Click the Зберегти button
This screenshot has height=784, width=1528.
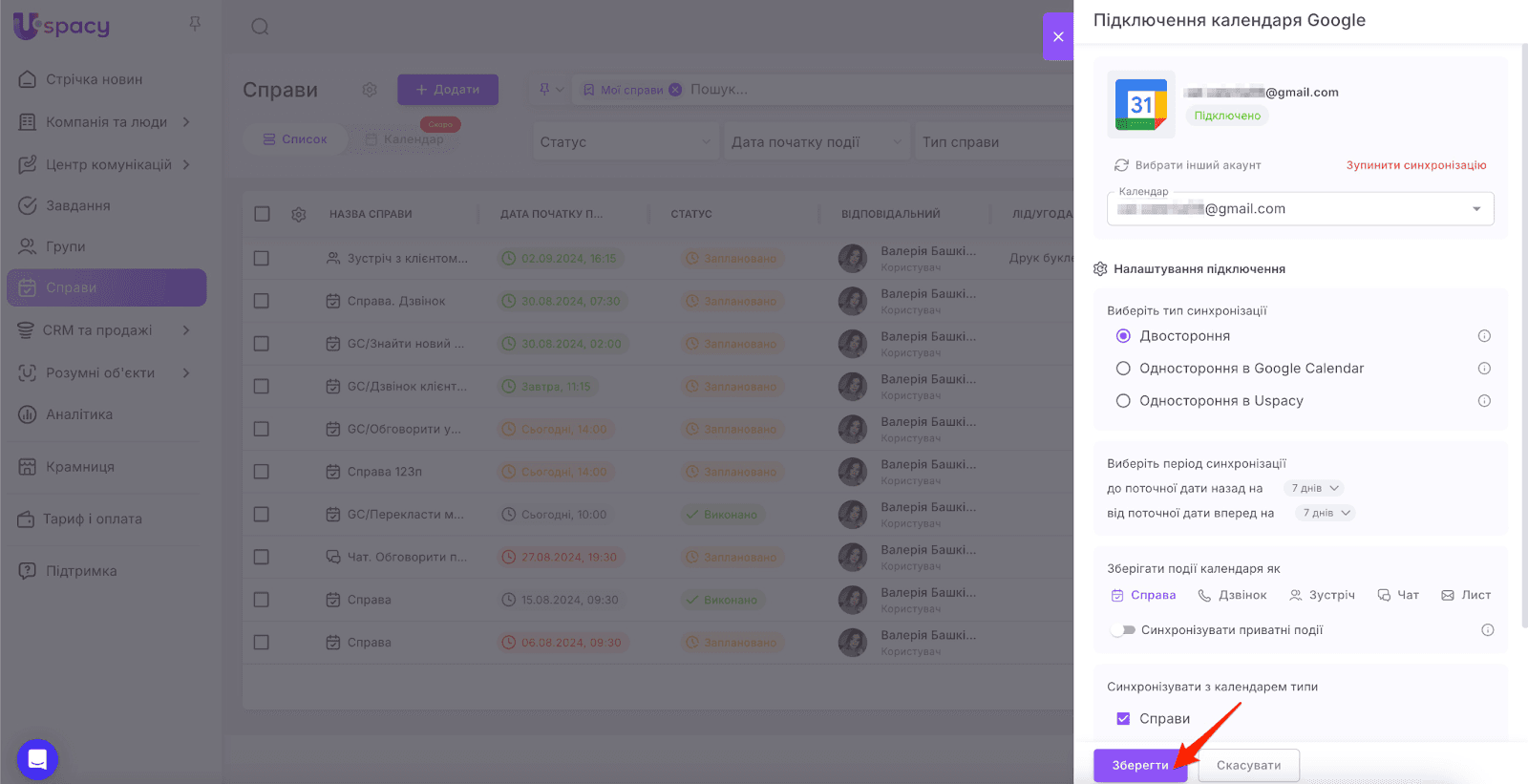point(1140,766)
